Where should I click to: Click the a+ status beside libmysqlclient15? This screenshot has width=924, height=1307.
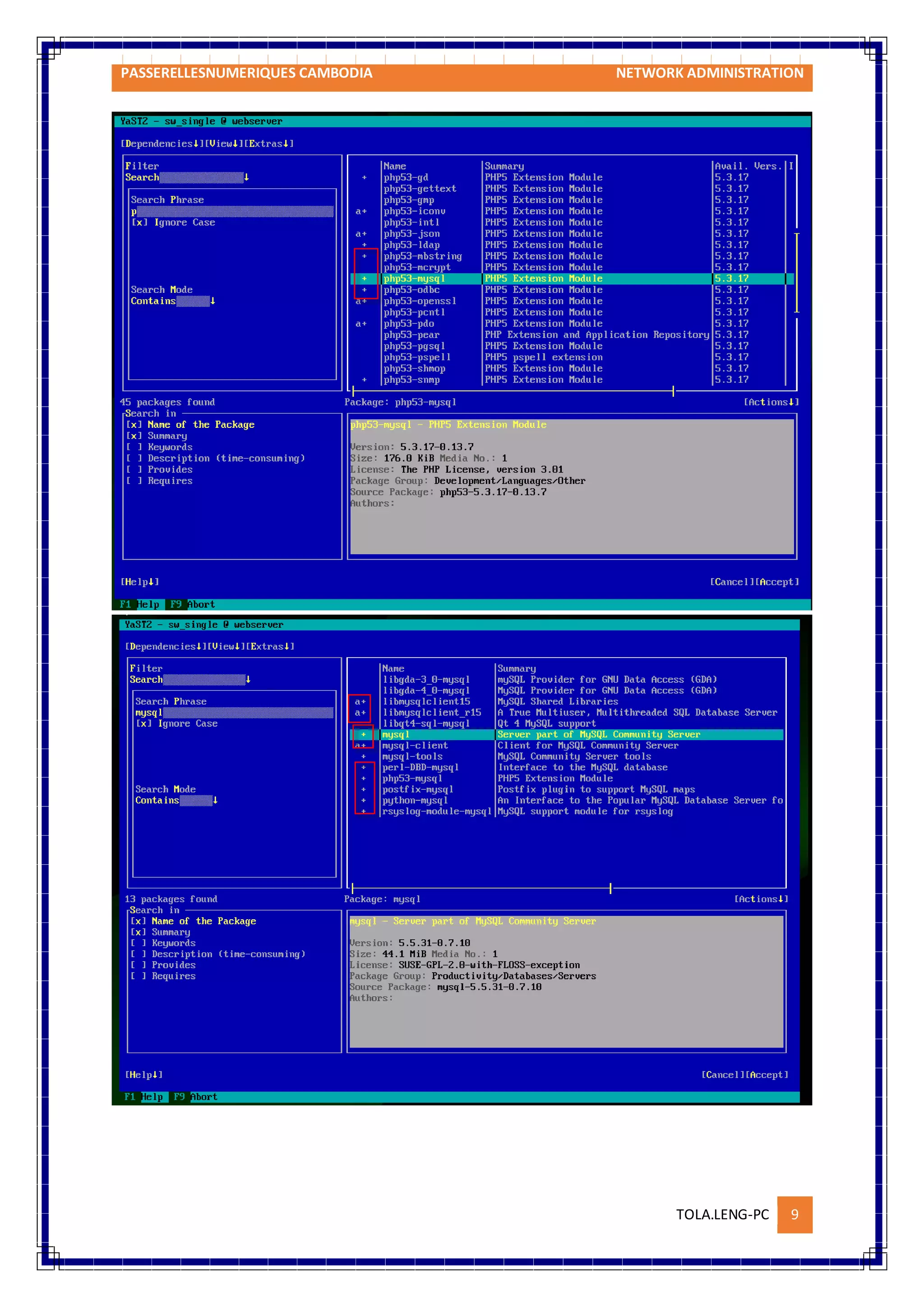point(360,702)
